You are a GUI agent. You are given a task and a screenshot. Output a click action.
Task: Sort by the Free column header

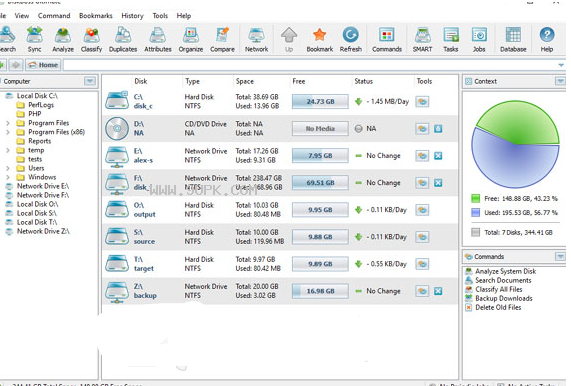point(299,81)
